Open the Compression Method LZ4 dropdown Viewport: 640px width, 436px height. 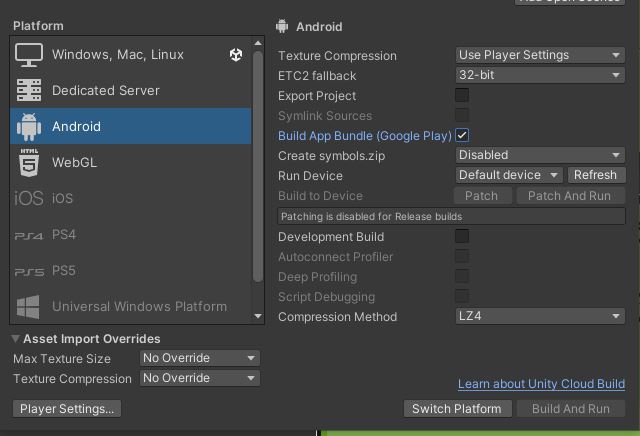point(540,316)
